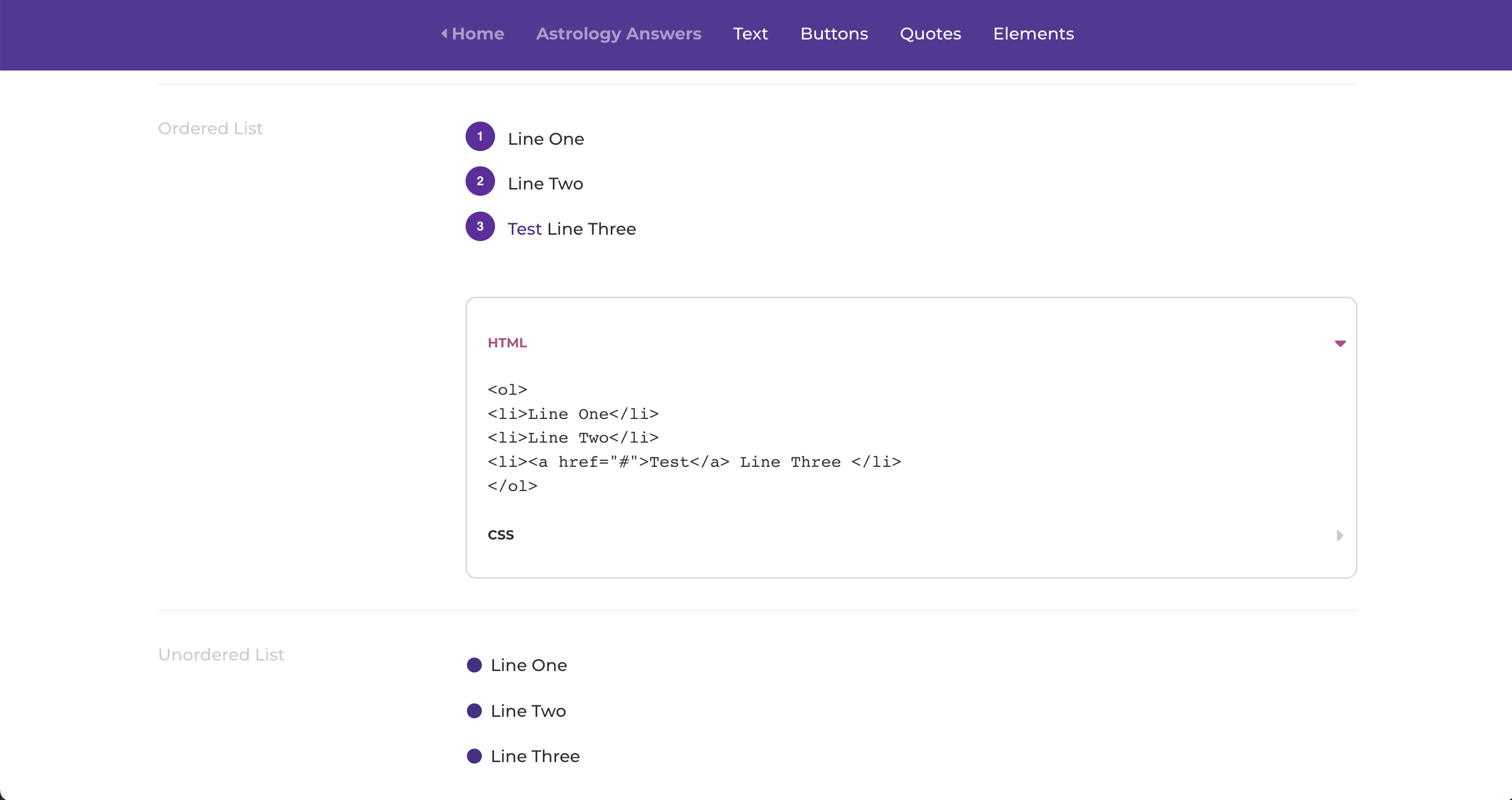
Task: Click the HTML section heading
Action: (x=507, y=343)
